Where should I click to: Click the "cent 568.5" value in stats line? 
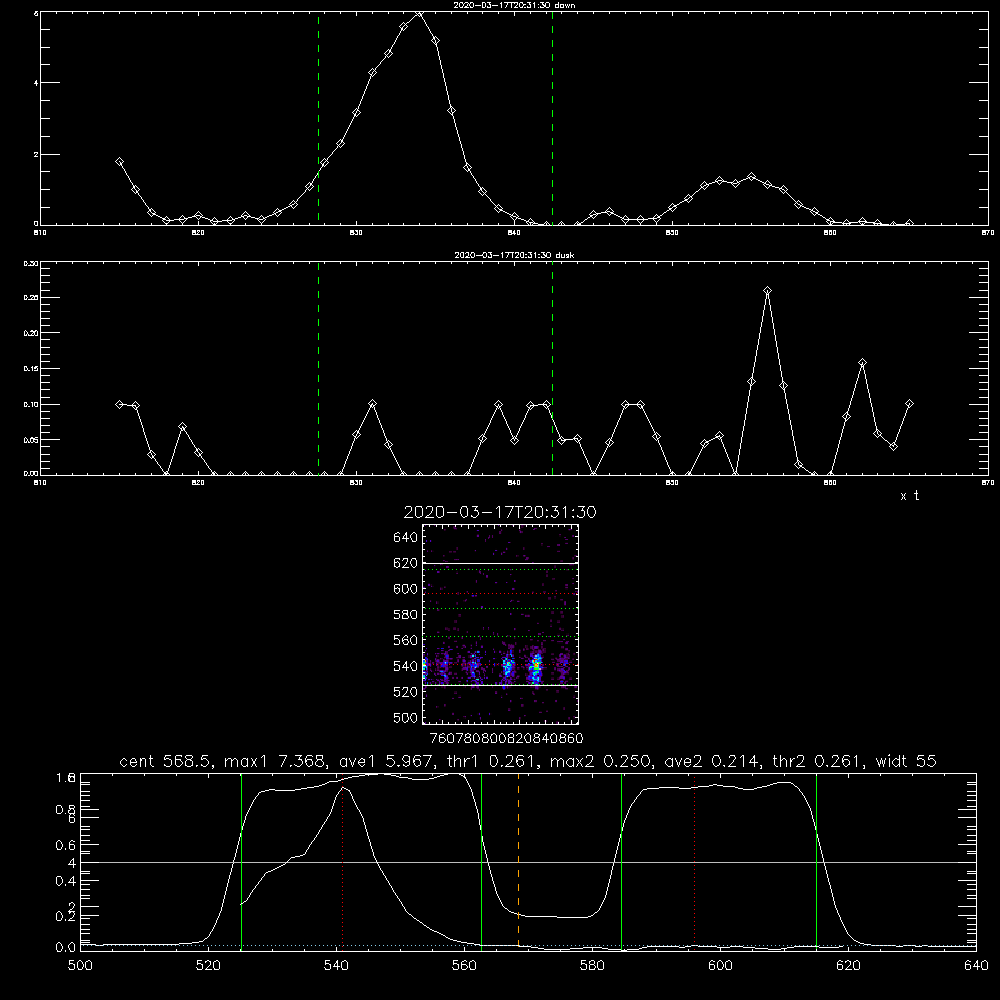tap(165, 761)
